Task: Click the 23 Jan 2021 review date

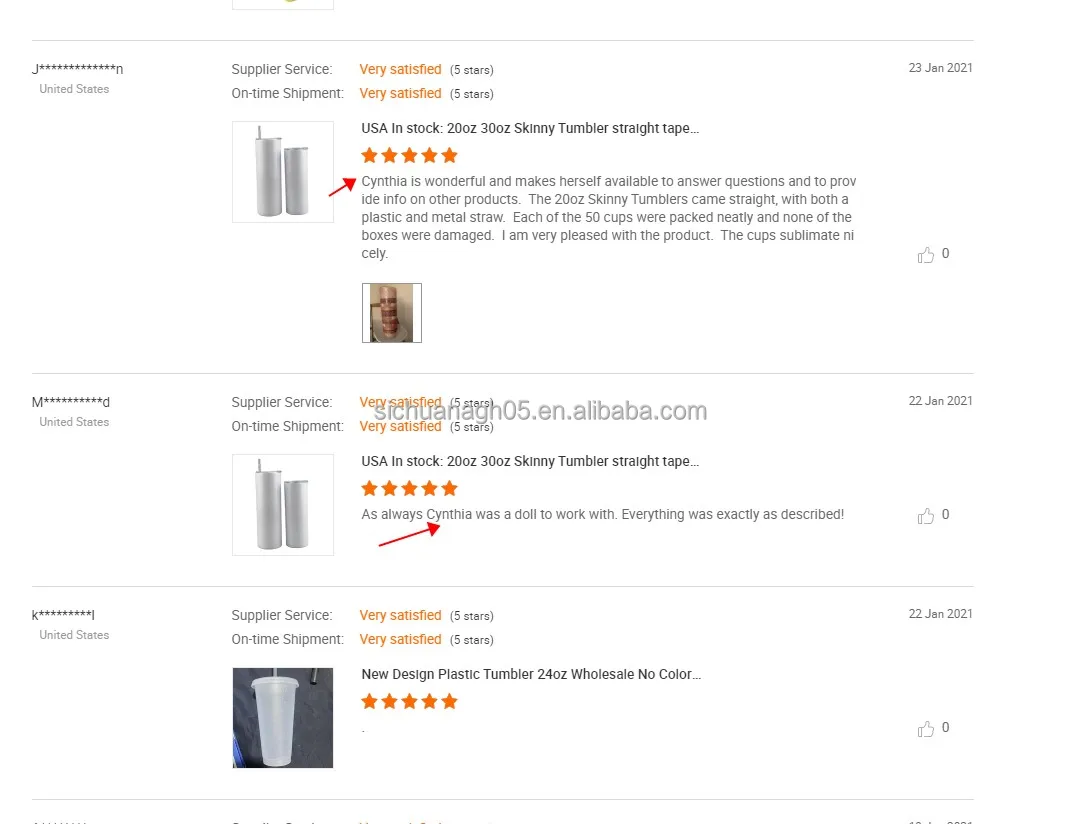Action: 940,68
